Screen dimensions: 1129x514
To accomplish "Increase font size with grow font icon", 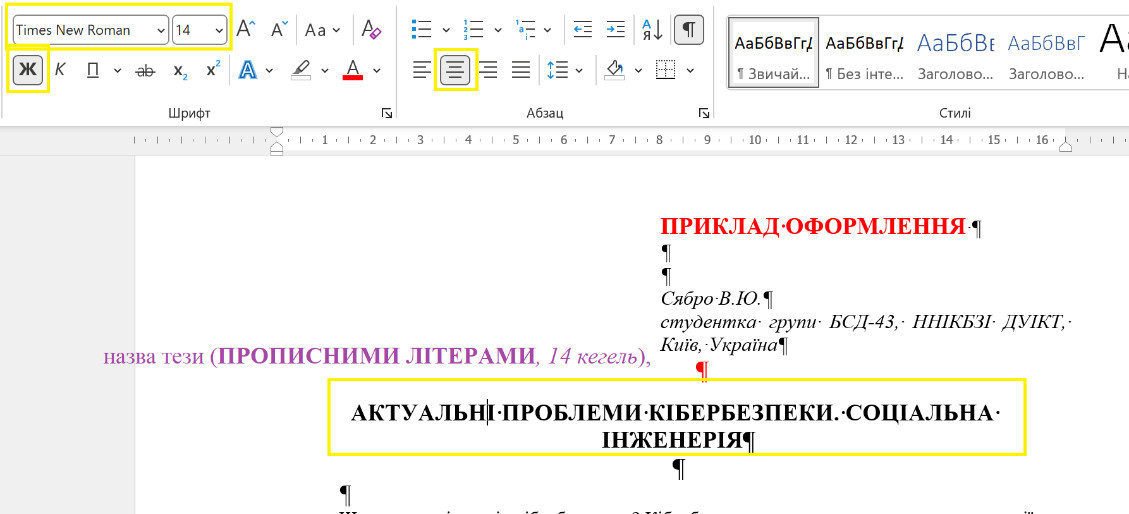I will pyautogui.click(x=246, y=30).
